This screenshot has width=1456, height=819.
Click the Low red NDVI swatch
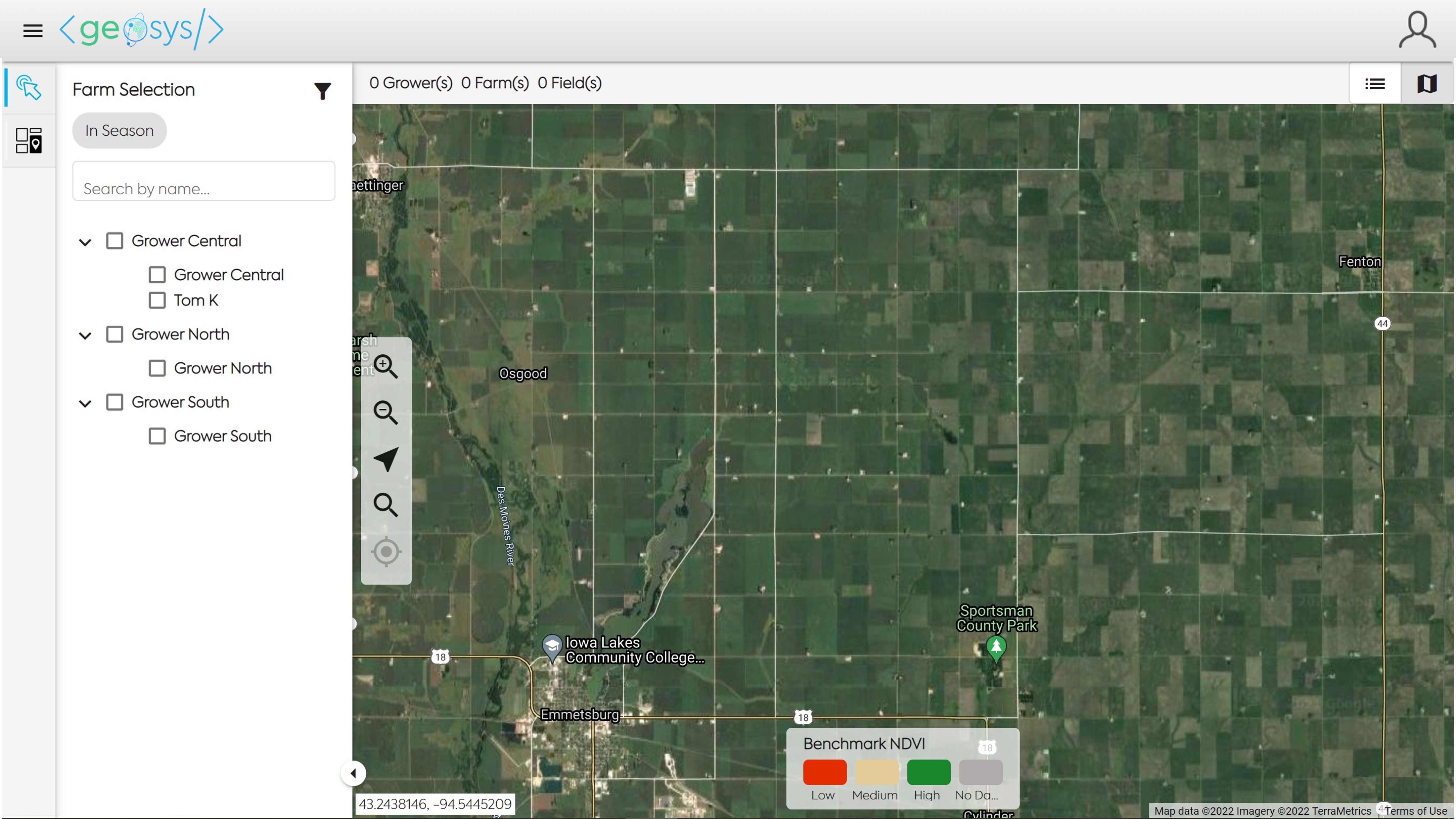(824, 772)
